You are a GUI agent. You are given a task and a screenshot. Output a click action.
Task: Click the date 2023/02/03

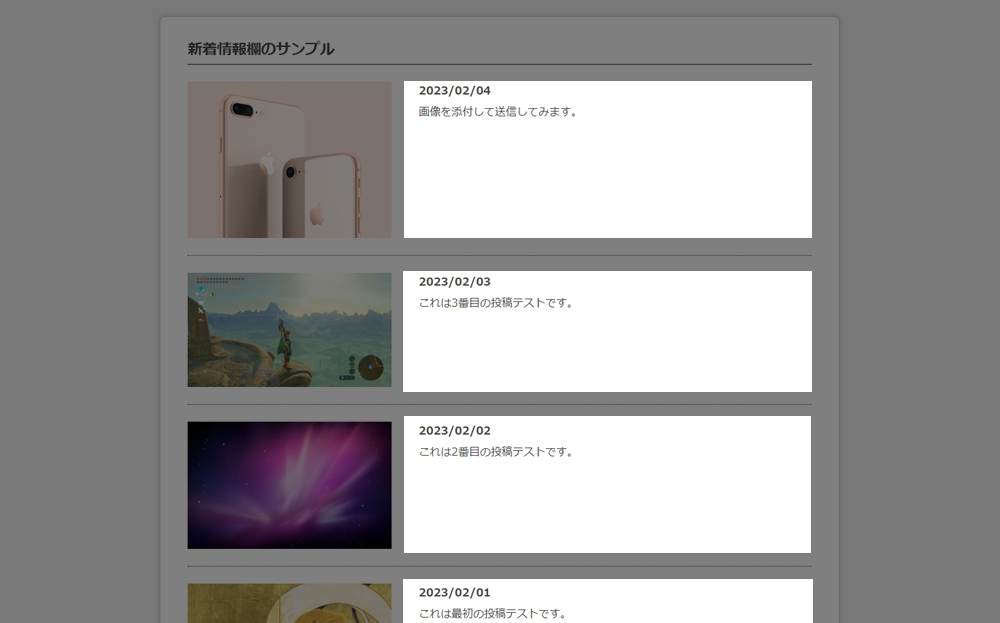coord(455,282)
